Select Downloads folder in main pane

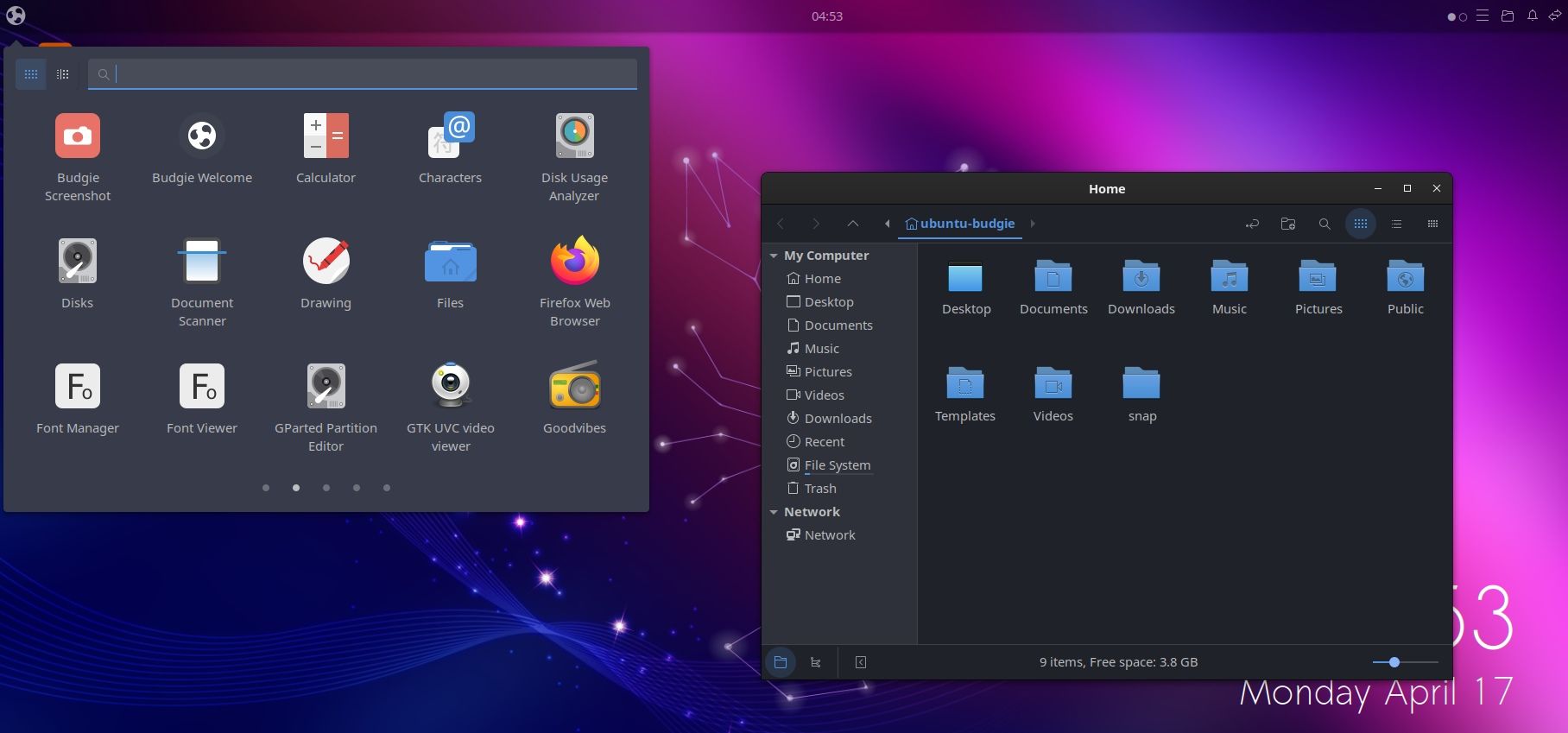coord(1141,287)
